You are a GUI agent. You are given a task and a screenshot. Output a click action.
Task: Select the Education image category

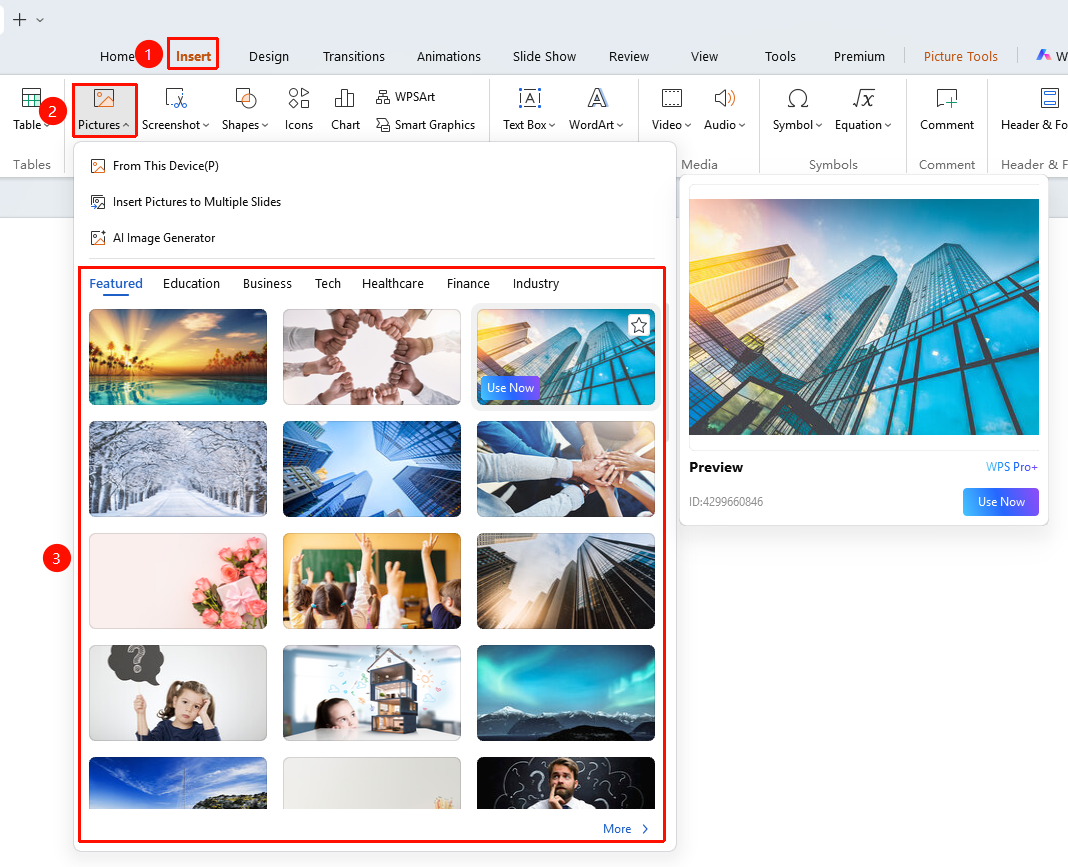coord(191,283)
